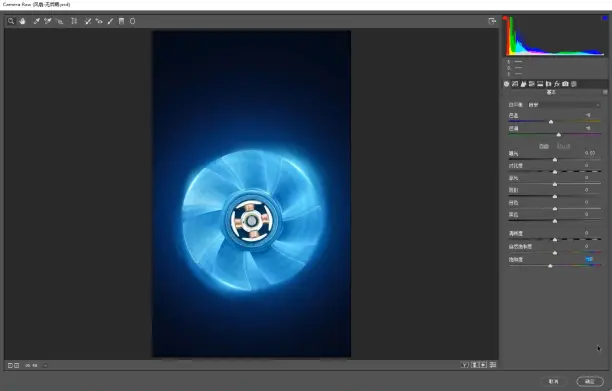
Task: Select the Color Sampler tool
Action: (48, 21)
